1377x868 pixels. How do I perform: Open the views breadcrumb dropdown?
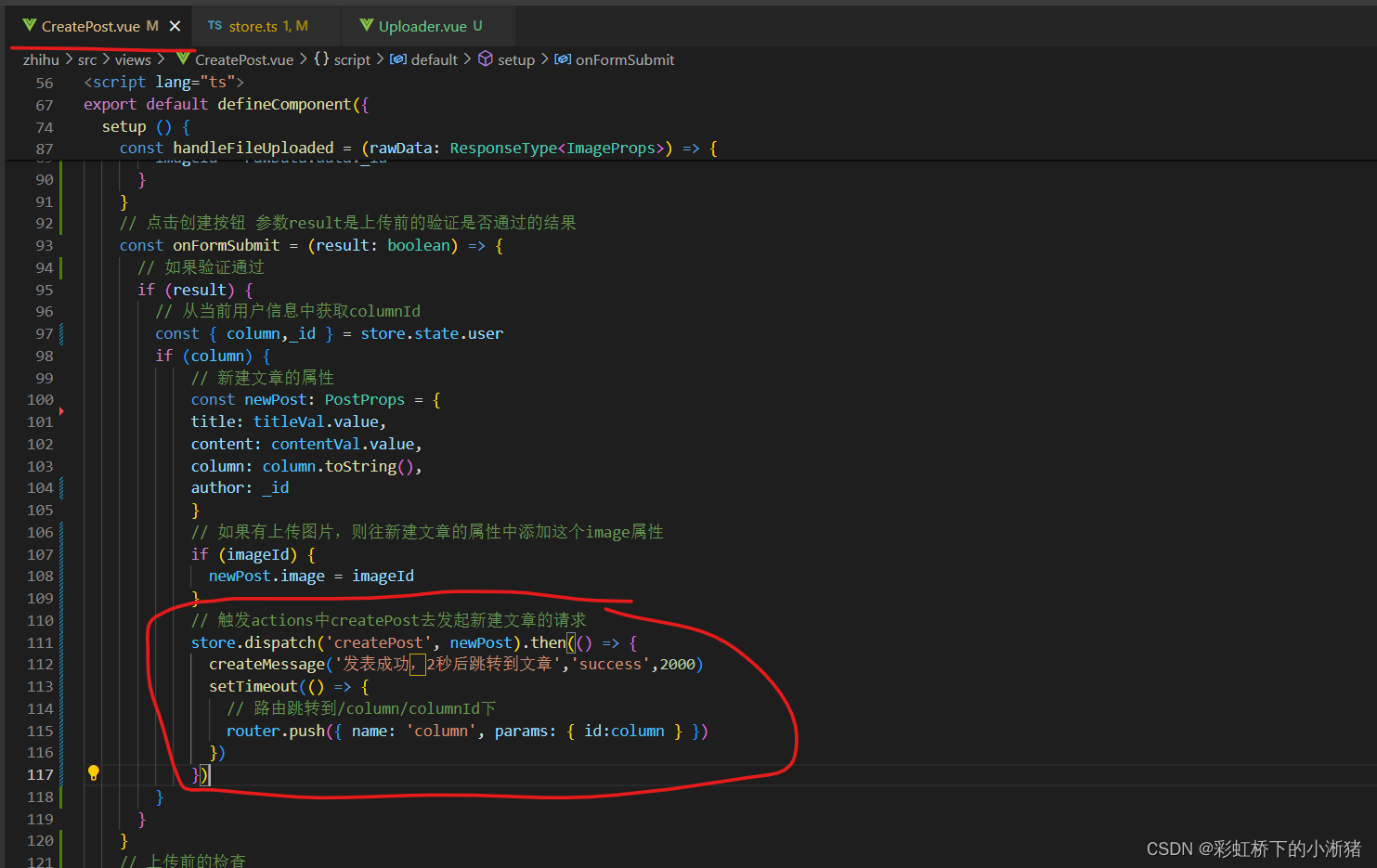pyautogui.click(x=133, y=59)
